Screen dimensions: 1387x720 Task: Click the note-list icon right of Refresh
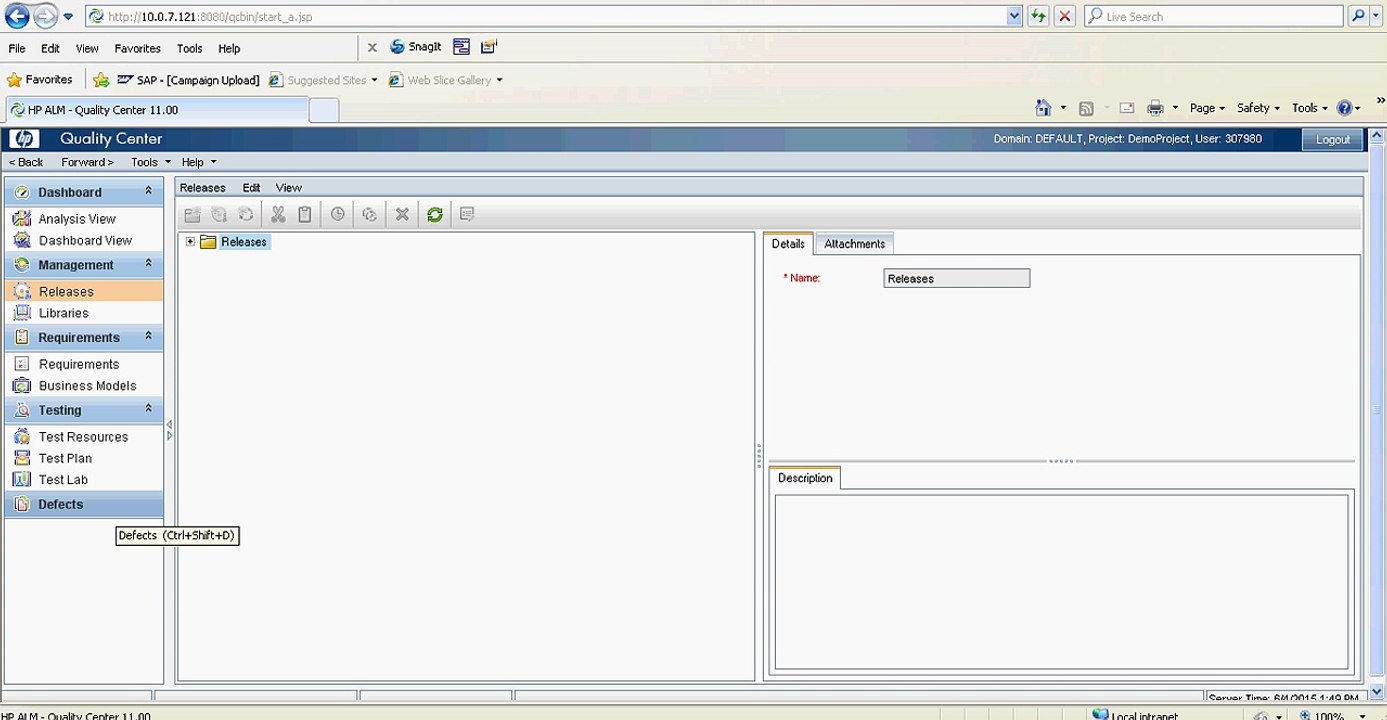click(467, 215)
